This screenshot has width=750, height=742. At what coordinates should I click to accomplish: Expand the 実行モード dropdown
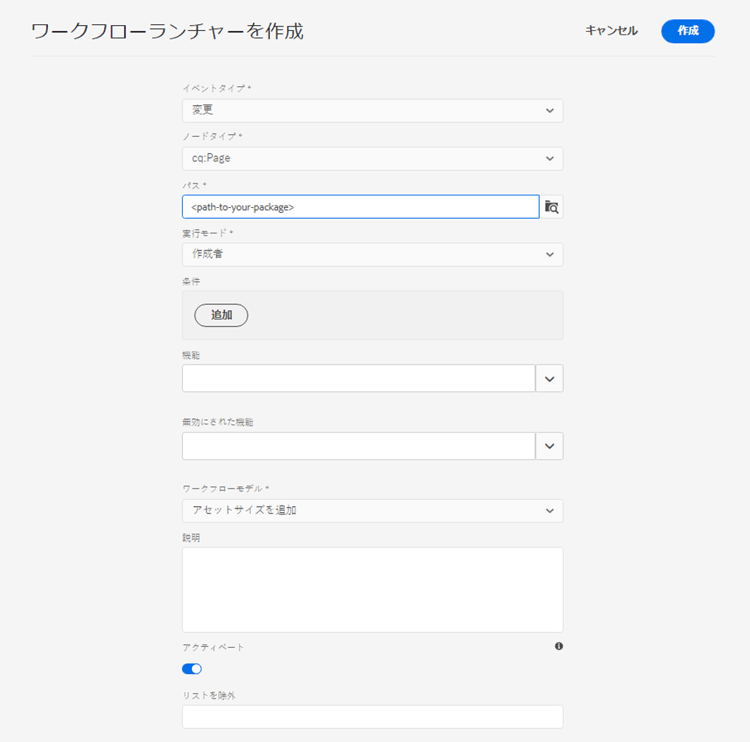(372, 255)
